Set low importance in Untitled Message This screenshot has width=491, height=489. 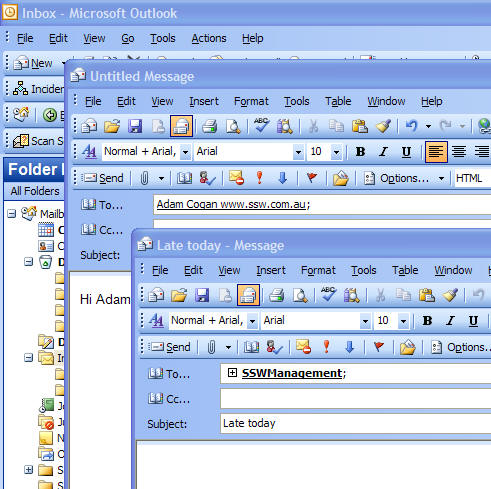tap(283, 178)
